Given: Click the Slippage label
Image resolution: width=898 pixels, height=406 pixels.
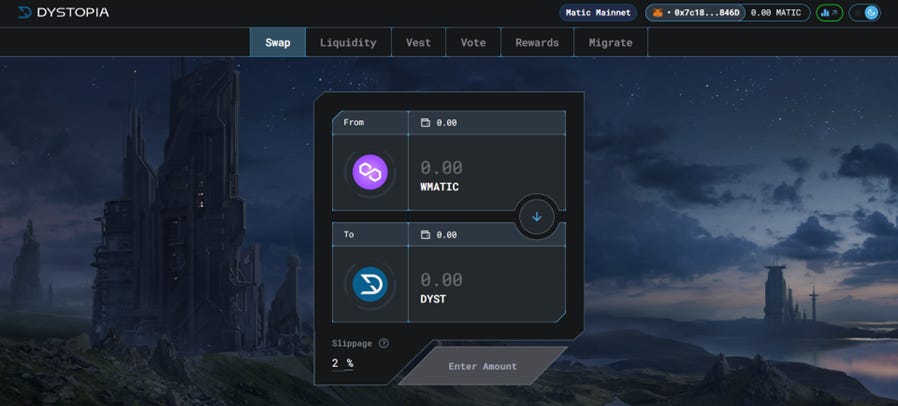Looking at the screenshot, I should 352,344.
